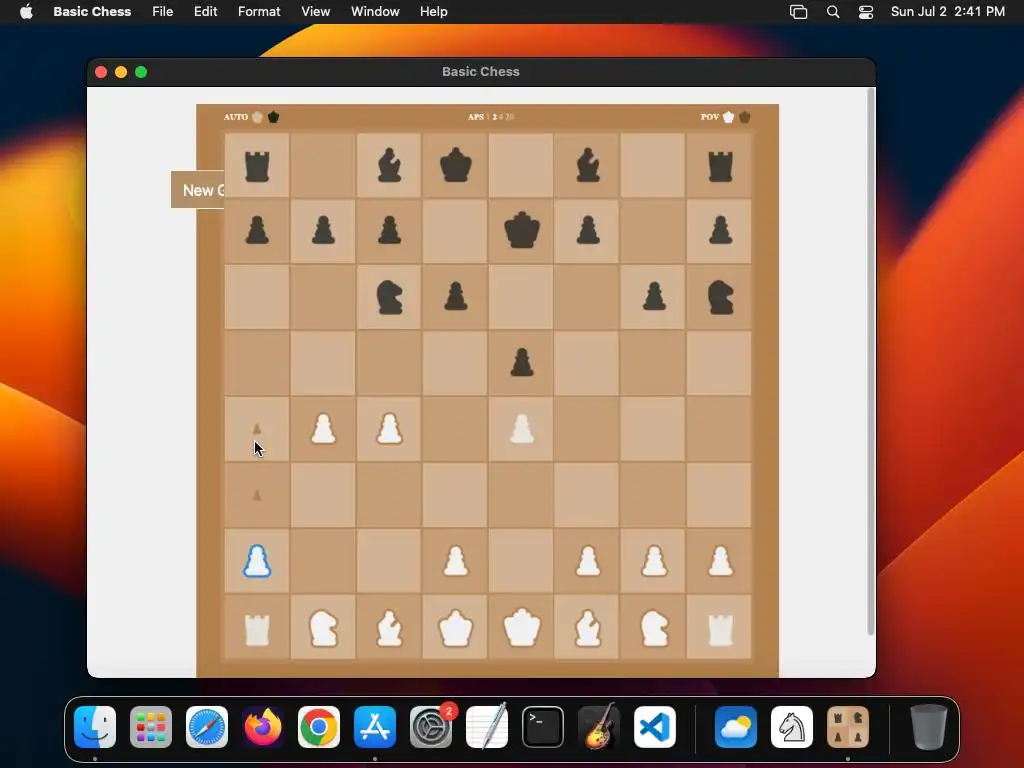This screenshot has width=1024, height=768.
Task: Select the white bishop on c1
Action: coord(389,628)
